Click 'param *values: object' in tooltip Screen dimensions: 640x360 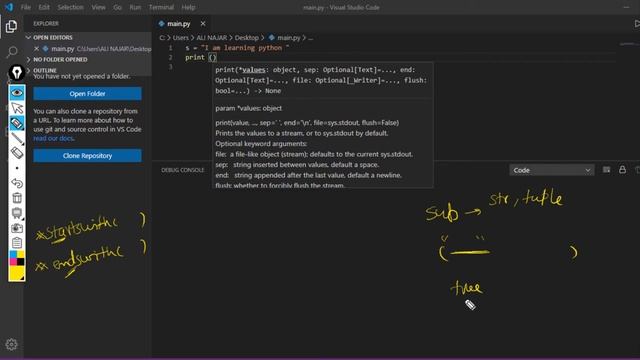249,108
